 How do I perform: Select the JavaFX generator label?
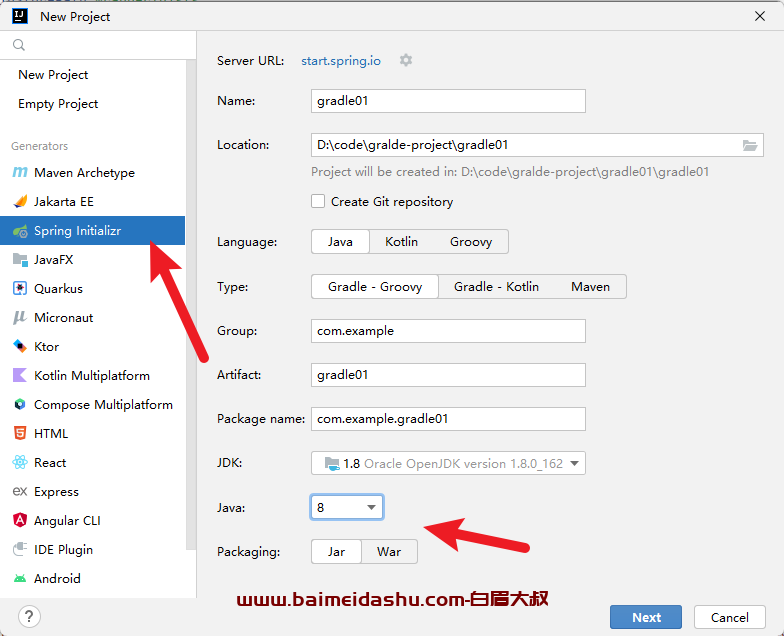(x=54, y=260)
